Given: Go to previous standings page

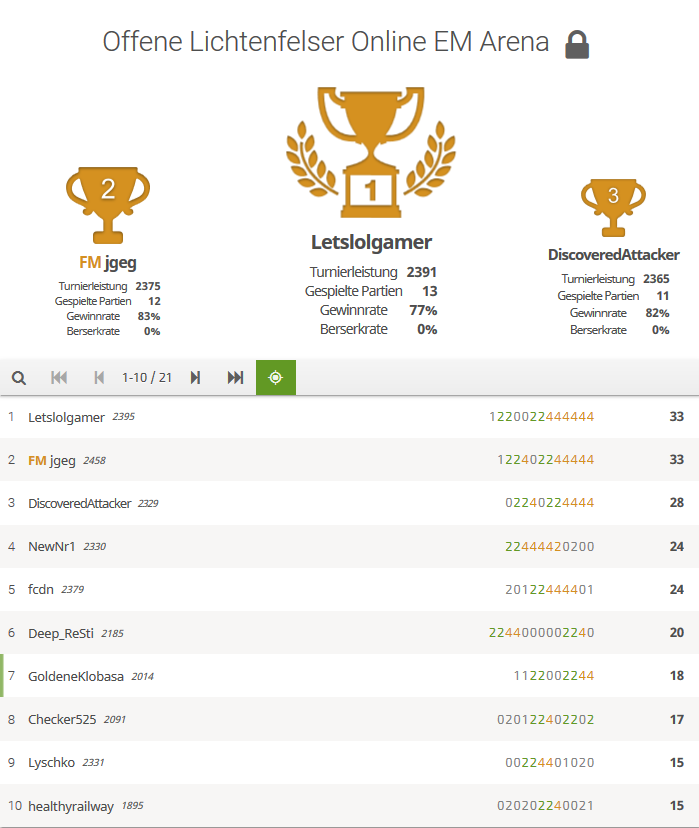Looking at the screenshot, I should click(98, 377).
